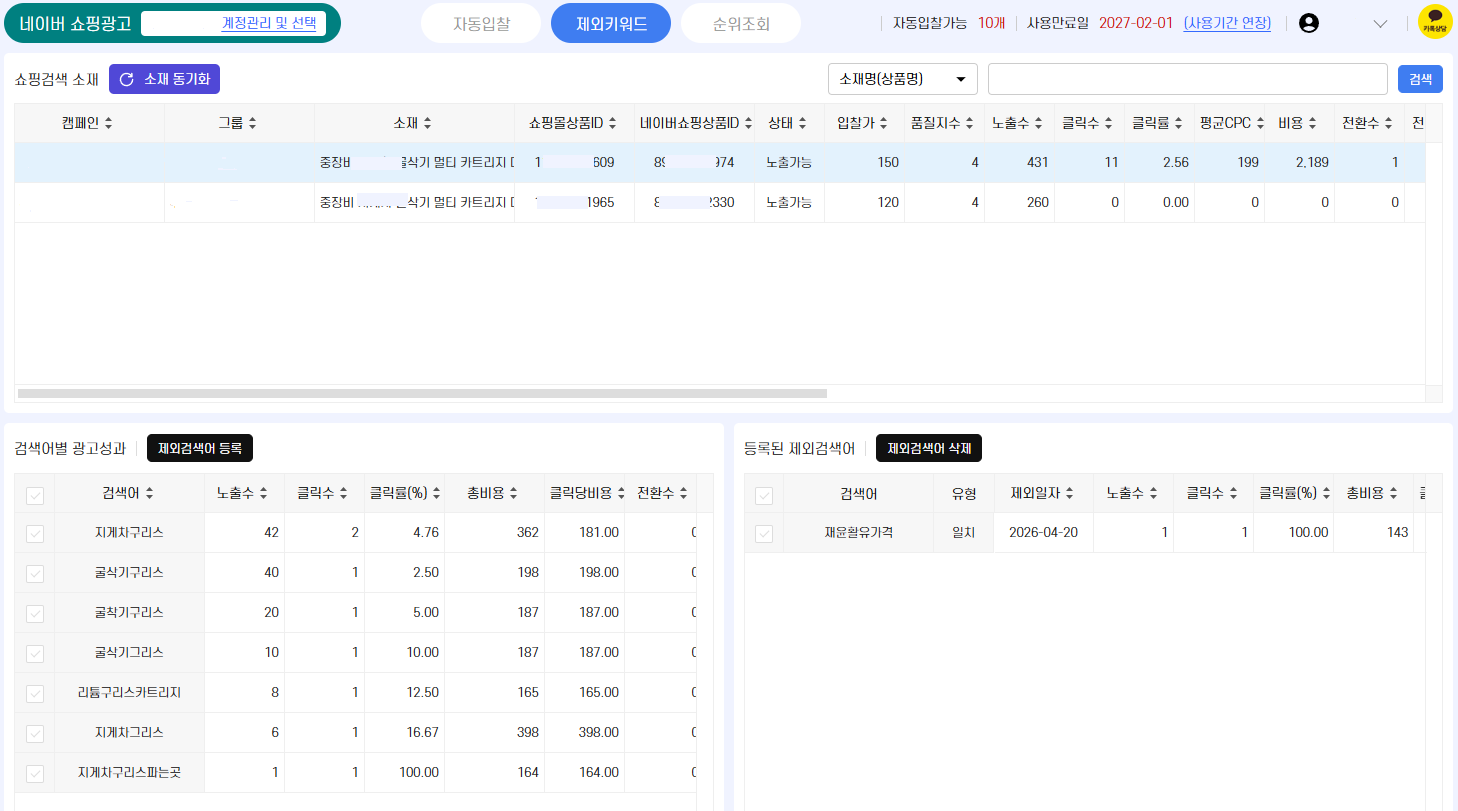Open the user profile icon
Image resolution: width=1458 pixels, height=811 pixels.
coord(1308,23)
